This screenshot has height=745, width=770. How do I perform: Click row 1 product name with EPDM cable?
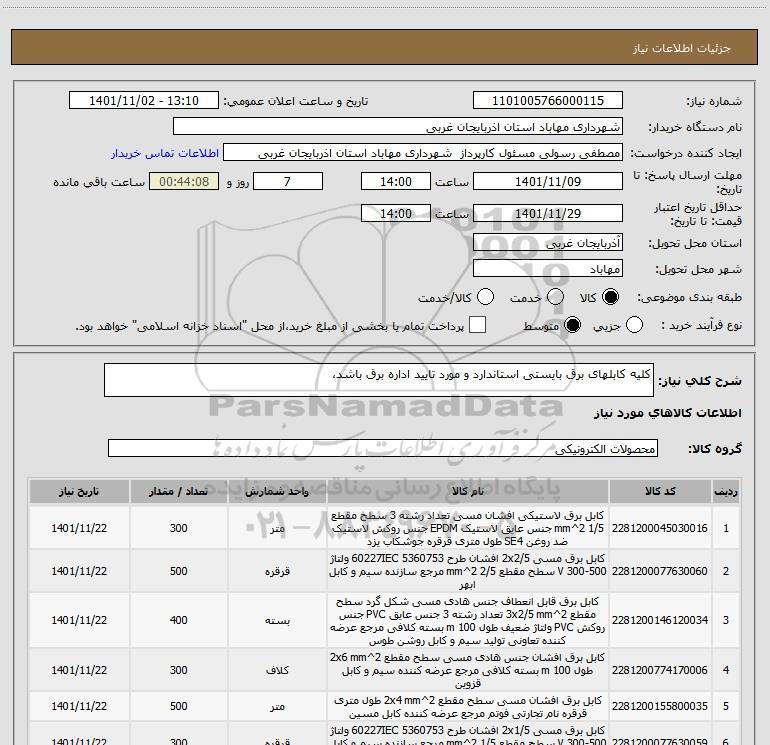coord(468,528)
